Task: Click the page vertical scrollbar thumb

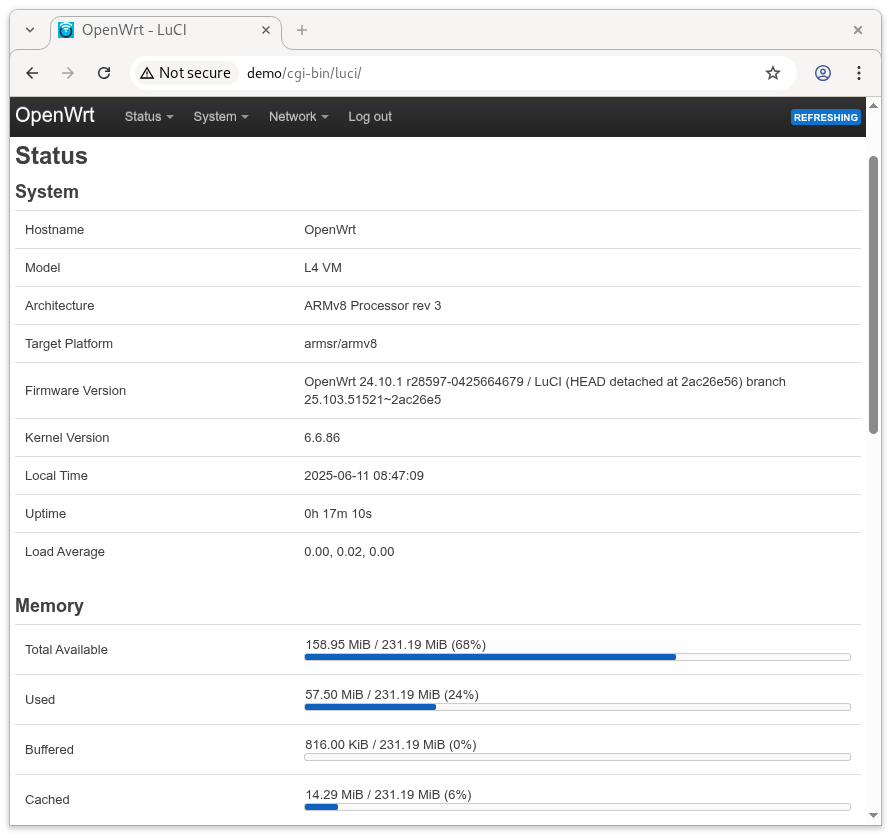Action: pyautogui.click(x=873, y=294)
